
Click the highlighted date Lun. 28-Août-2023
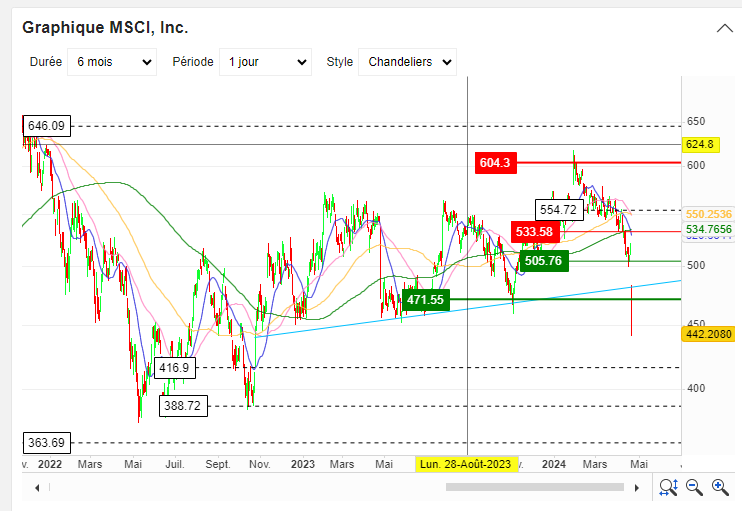point(465,465)
